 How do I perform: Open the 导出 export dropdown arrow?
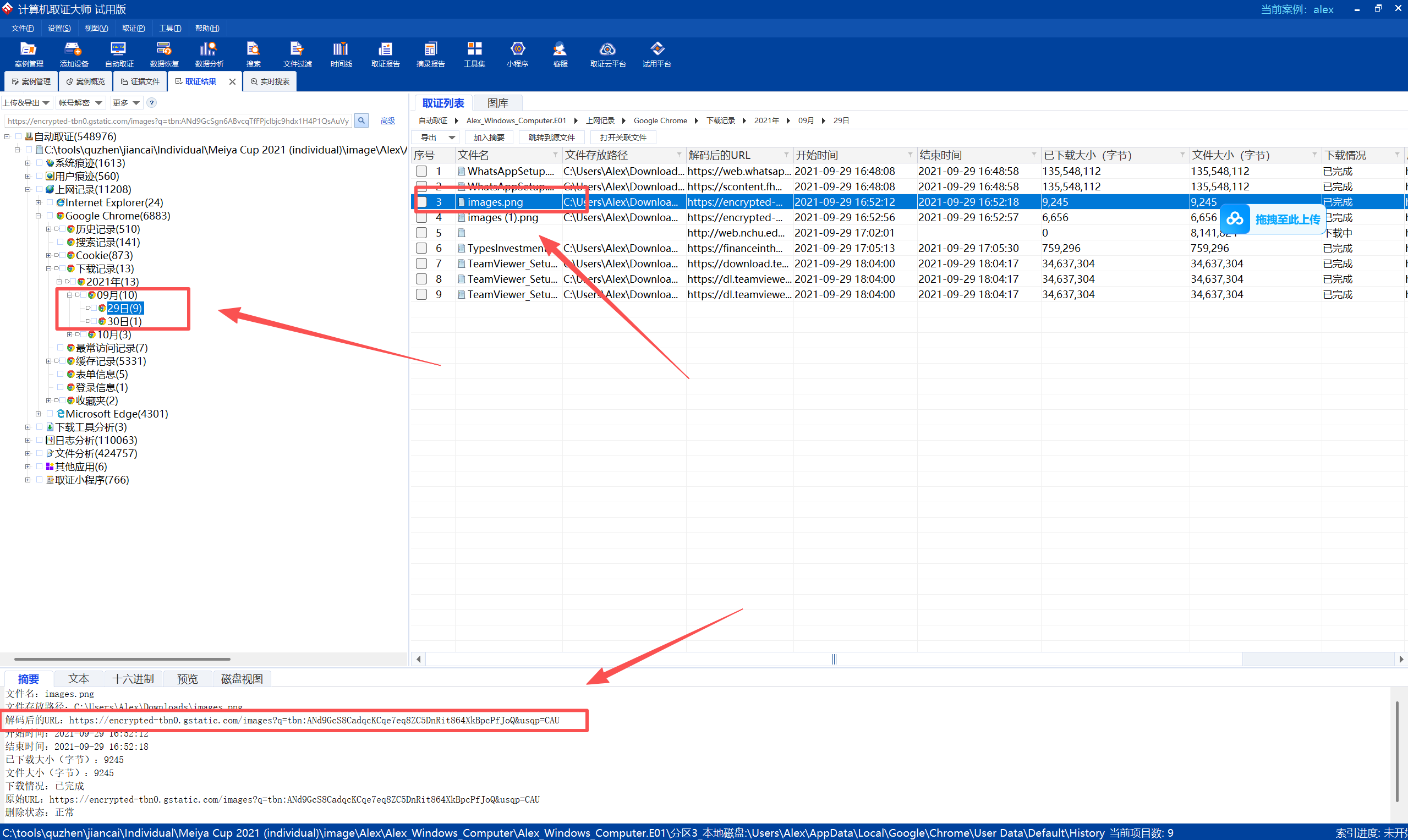pos(452,138)
